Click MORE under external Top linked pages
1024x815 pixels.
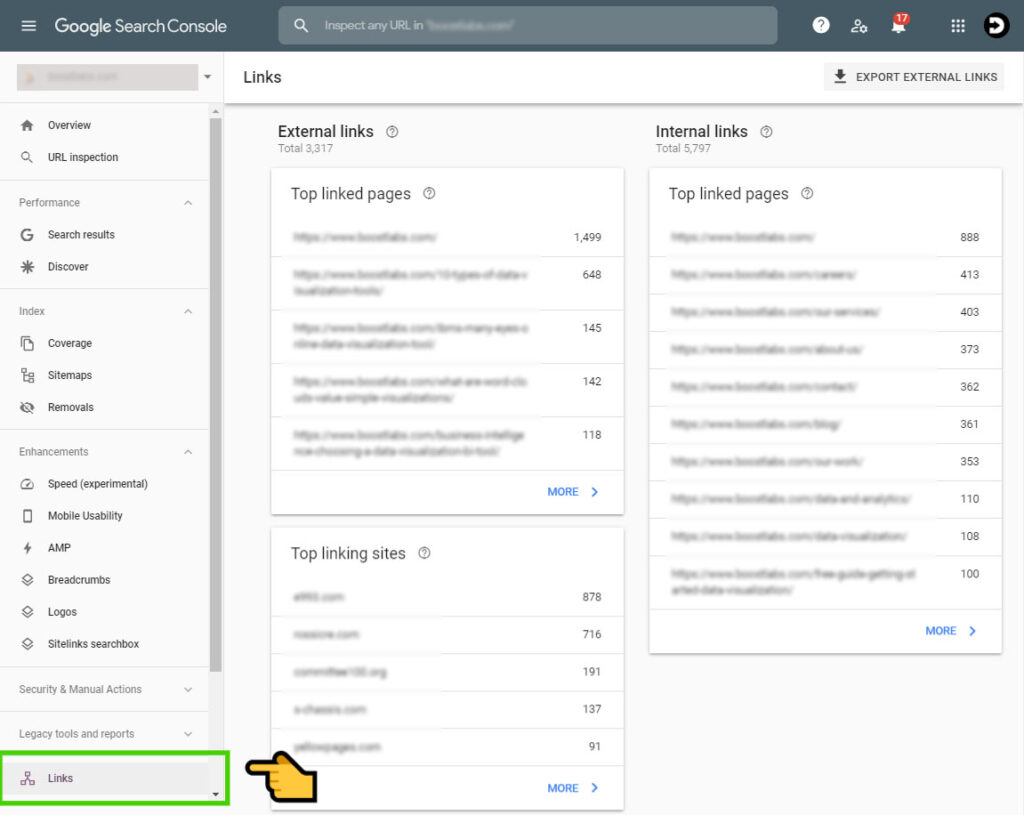tap(573, 492)
